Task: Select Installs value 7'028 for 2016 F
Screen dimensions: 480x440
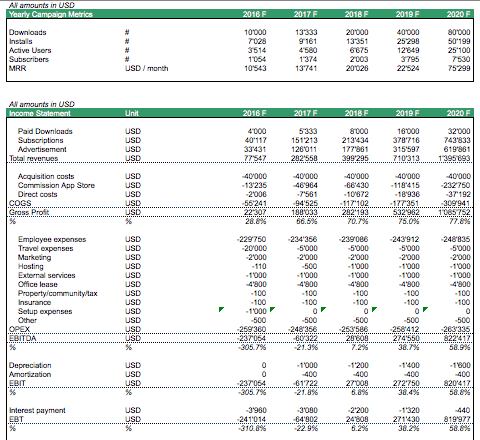Action: tap(257, 41)
